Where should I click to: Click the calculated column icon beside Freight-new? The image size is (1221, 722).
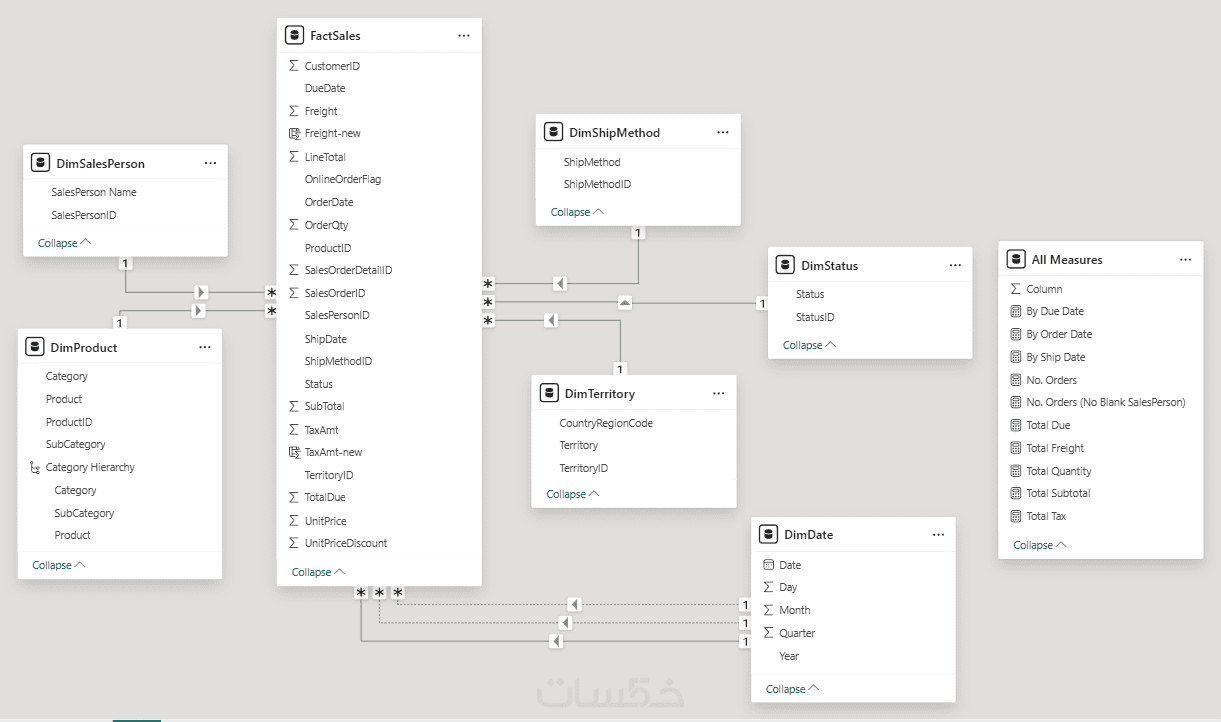click(294, 133)
